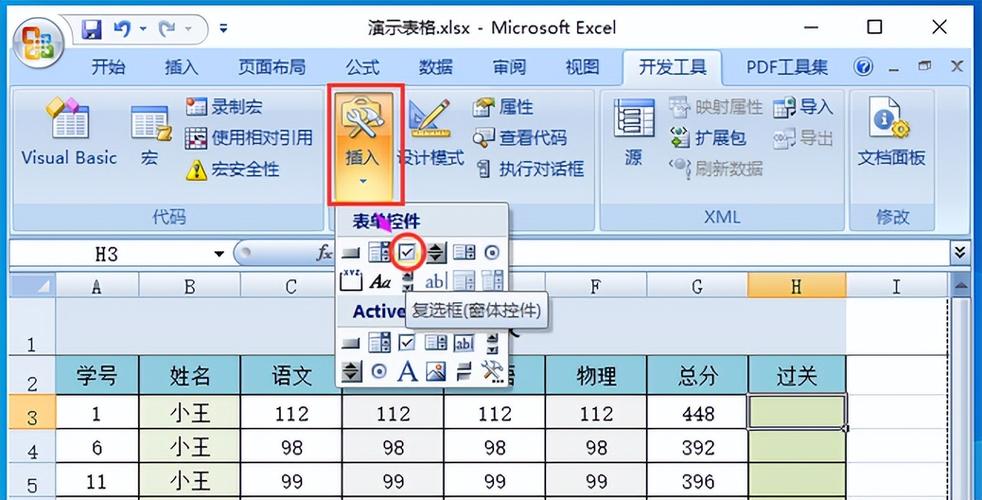Screen dimensions: 982x500
Task: Select the spin button form control
Action: 436,253
